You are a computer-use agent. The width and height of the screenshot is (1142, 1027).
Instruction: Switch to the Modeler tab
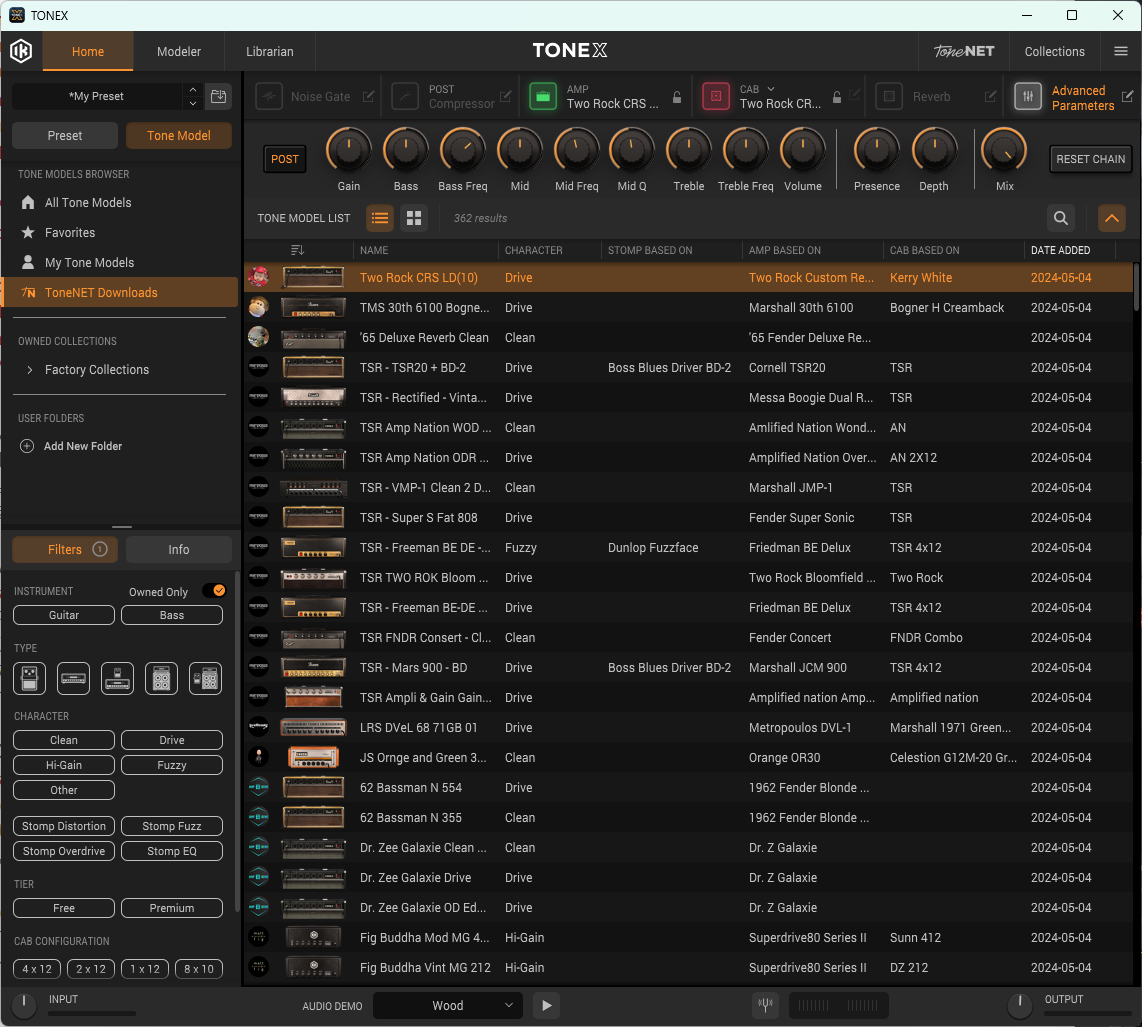pos(178,51)
